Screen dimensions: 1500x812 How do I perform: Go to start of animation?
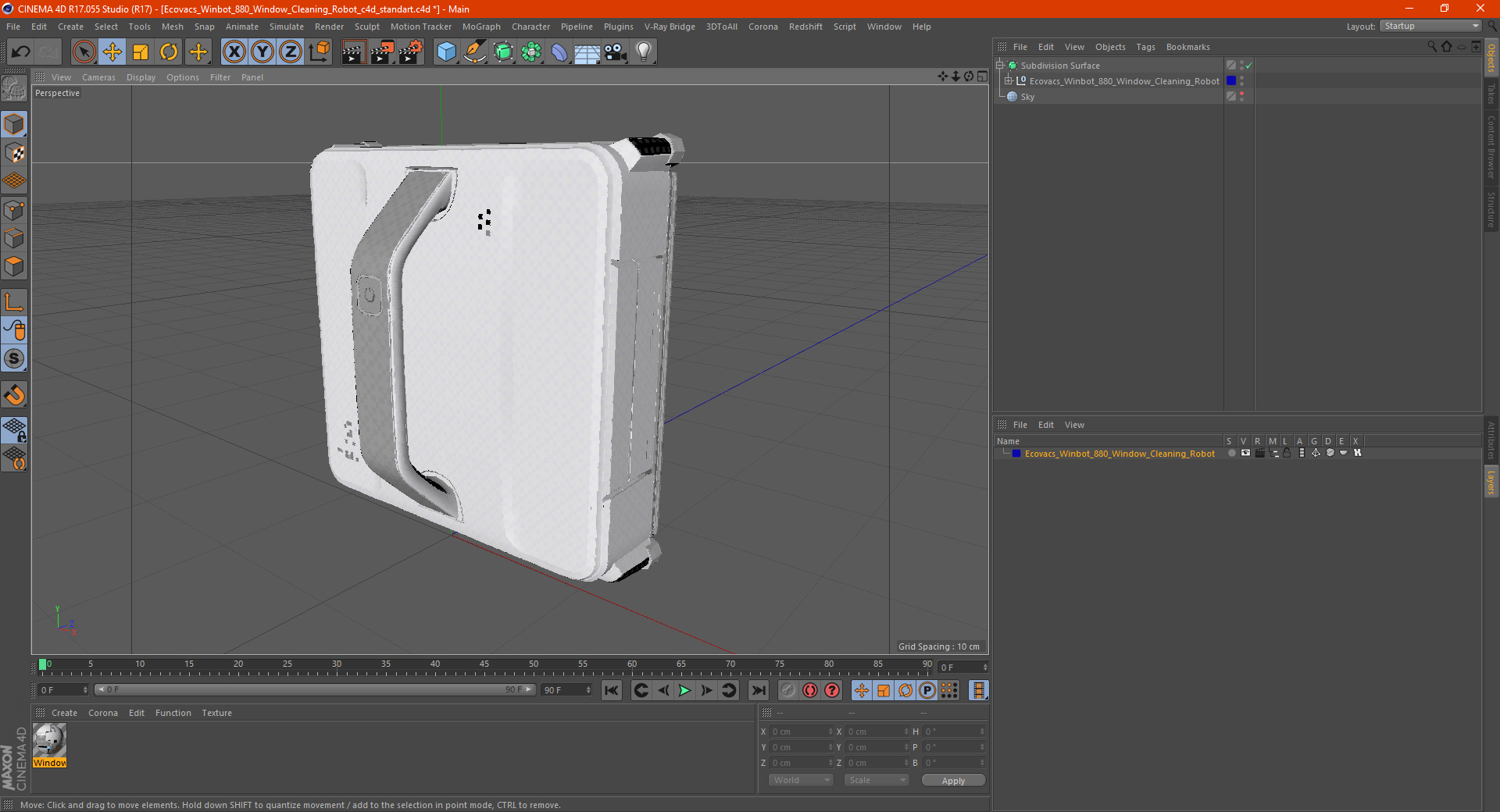point(612,690)
